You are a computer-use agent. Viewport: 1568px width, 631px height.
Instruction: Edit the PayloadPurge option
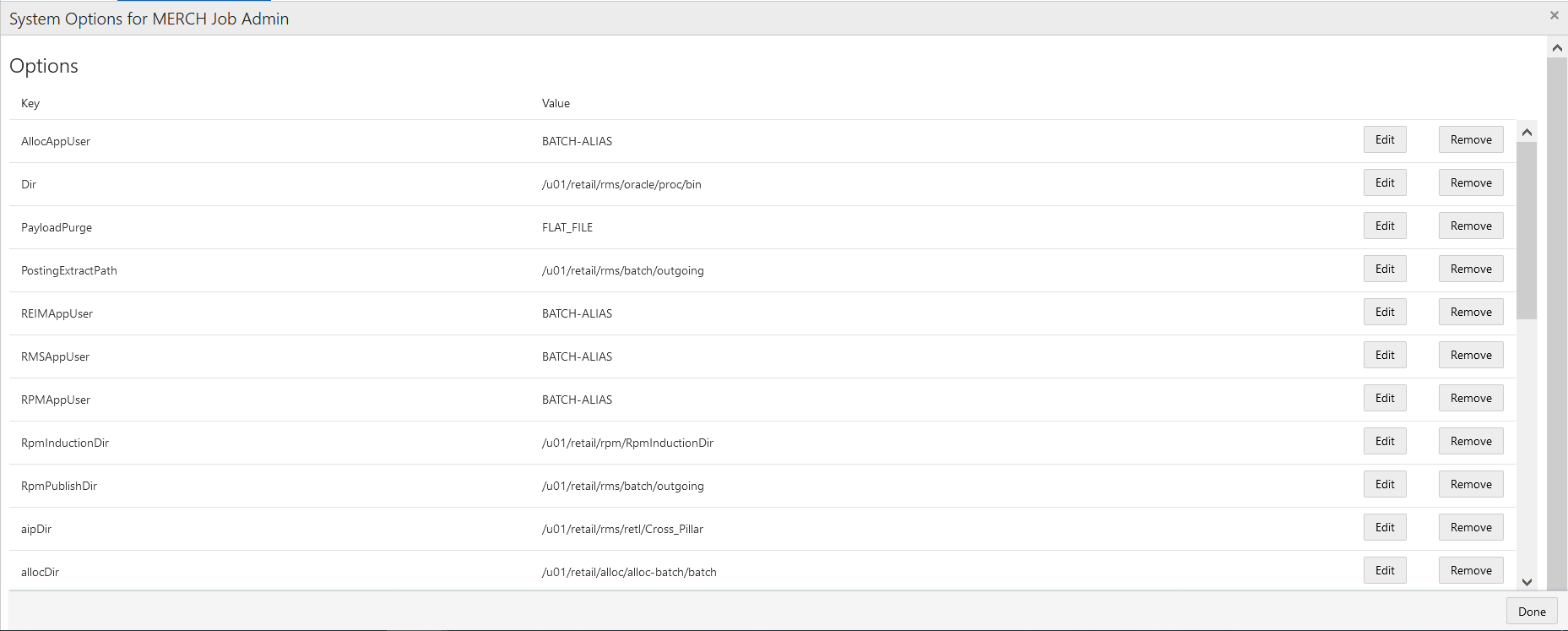click(1385, 226)
